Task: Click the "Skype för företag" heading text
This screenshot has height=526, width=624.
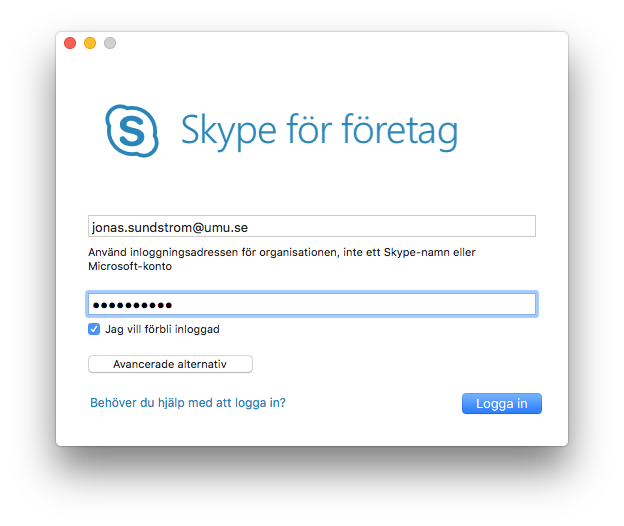Action: pos(320,131)
